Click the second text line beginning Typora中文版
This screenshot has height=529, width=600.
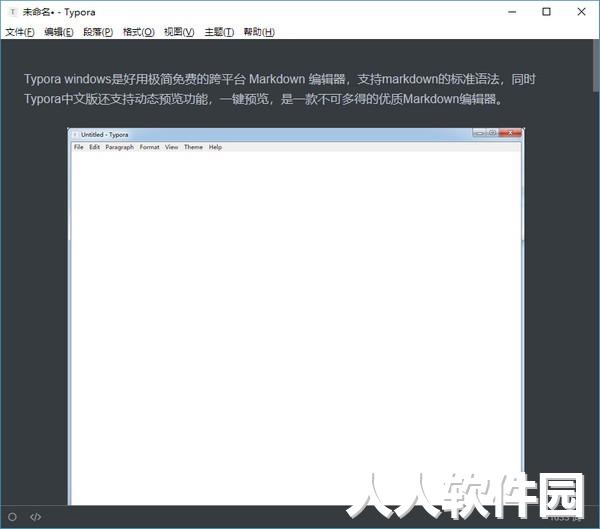[x=264, y=99]
